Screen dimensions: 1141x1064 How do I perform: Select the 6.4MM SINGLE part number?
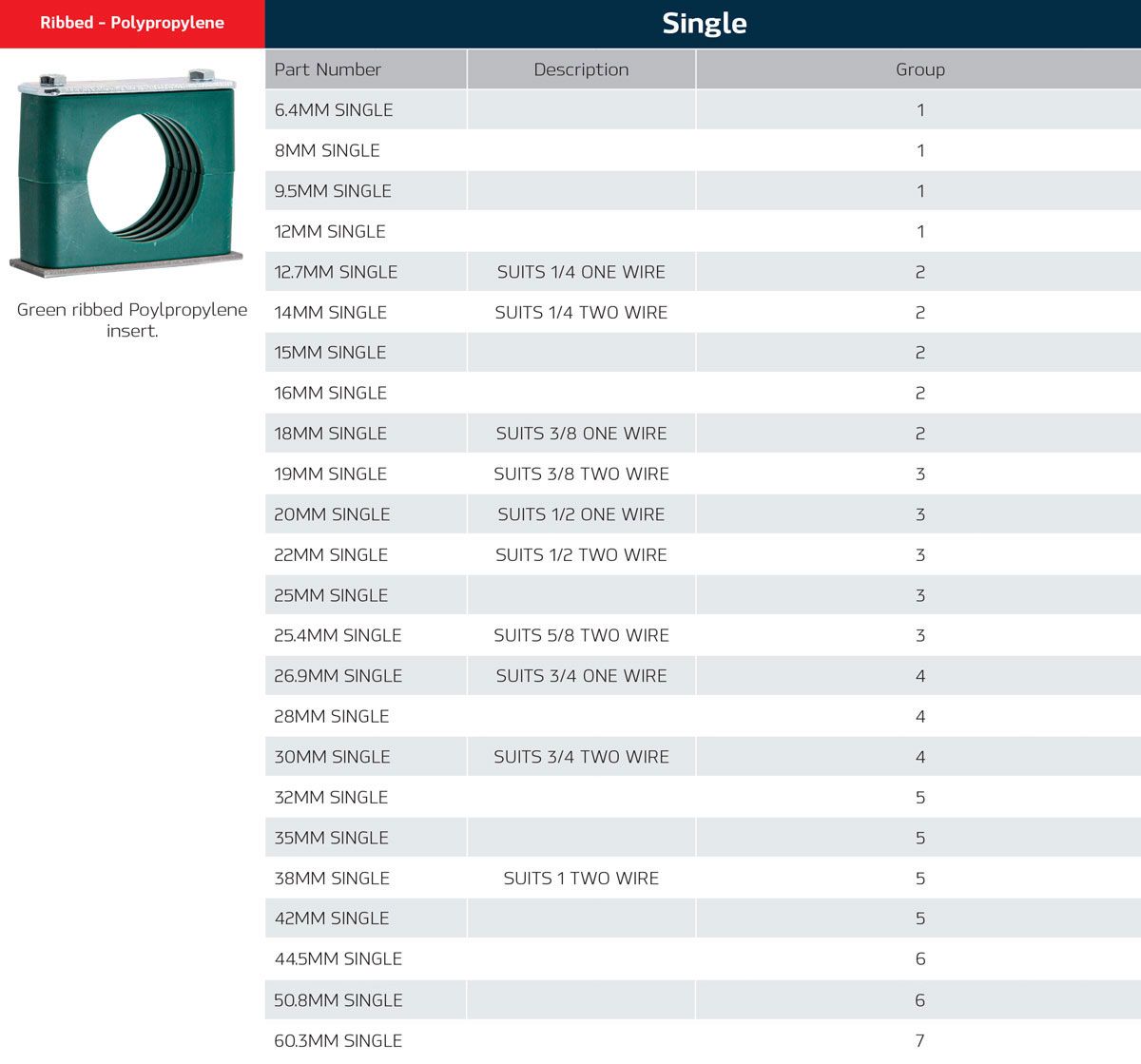(334, 110)
